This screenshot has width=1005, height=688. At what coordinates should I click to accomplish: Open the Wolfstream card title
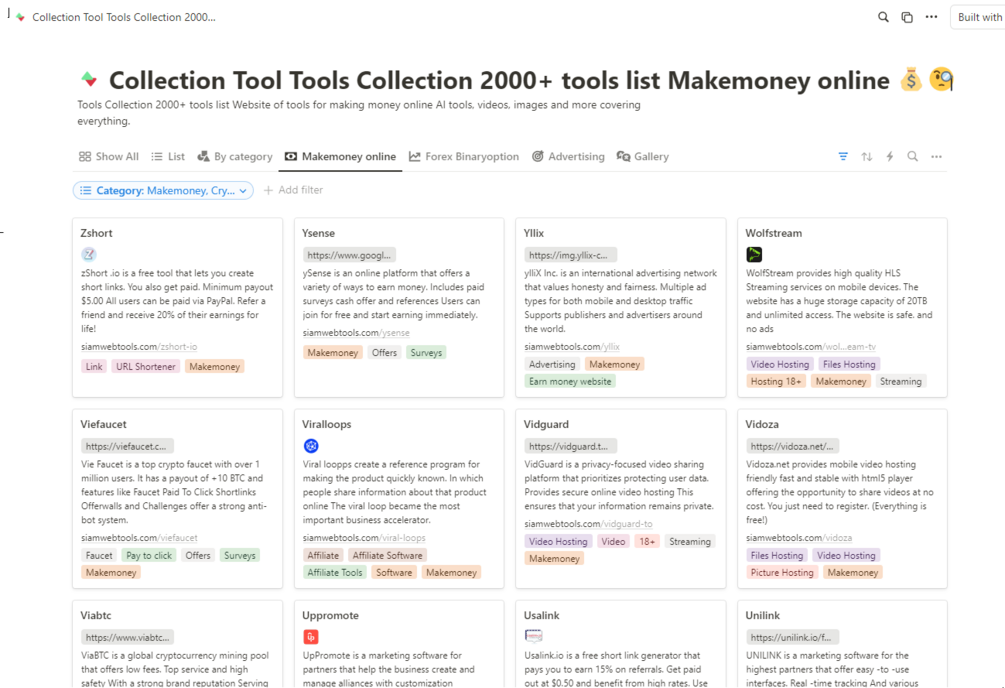coord(774,233)
